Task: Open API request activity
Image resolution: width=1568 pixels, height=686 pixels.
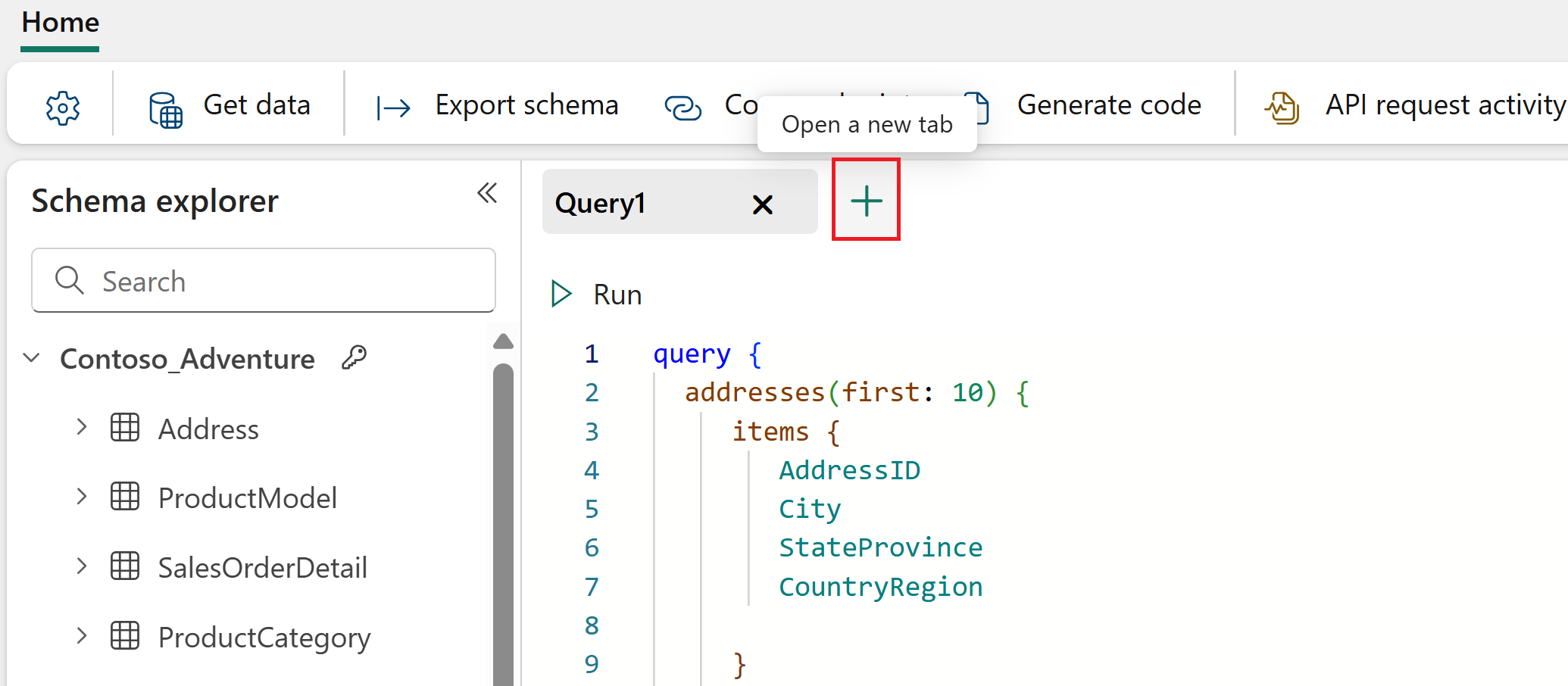Action: tap(1445, 104)
